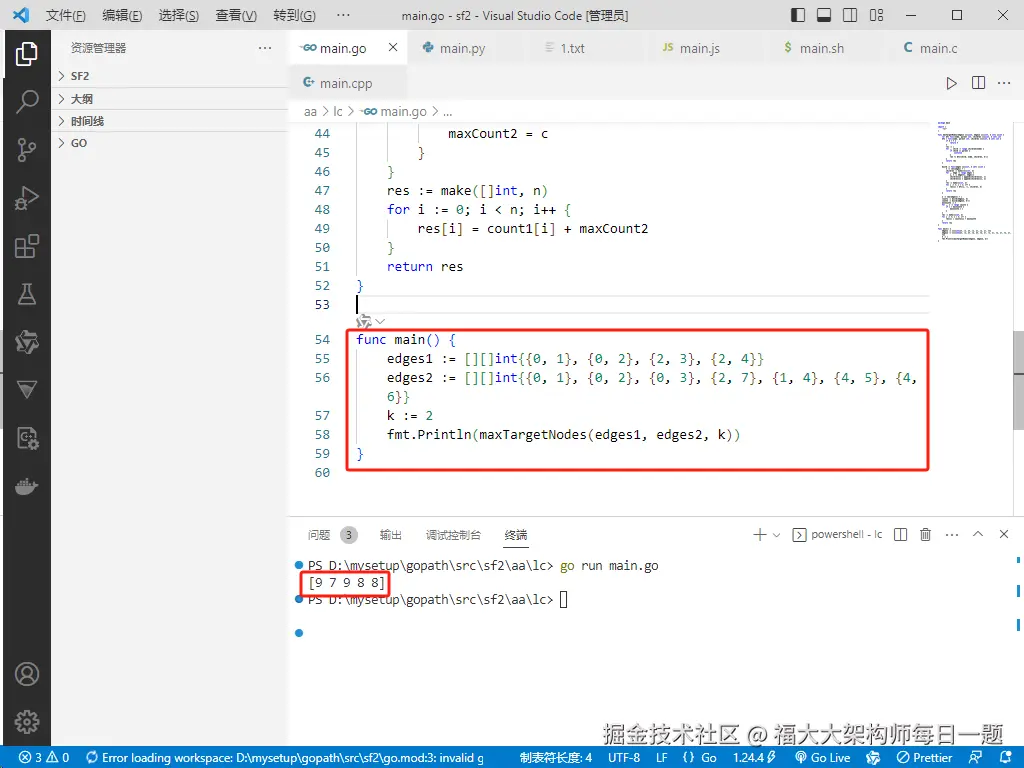Switch to the main.js tab
1024x768 pixels.
click(699, 48)
